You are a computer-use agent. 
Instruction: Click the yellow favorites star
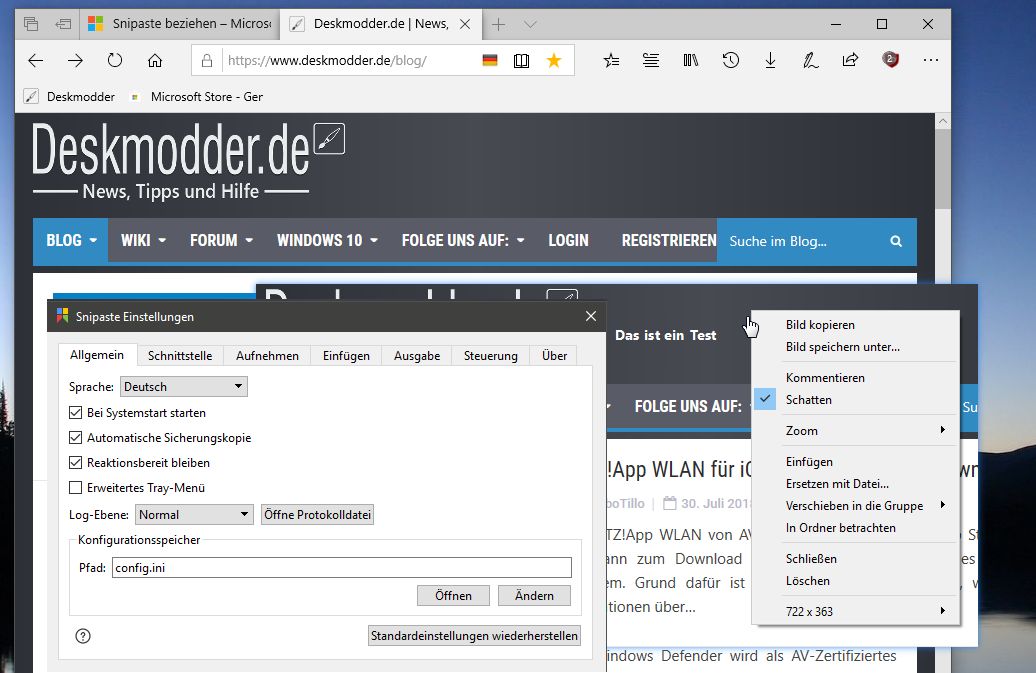(x=554, y=61)
